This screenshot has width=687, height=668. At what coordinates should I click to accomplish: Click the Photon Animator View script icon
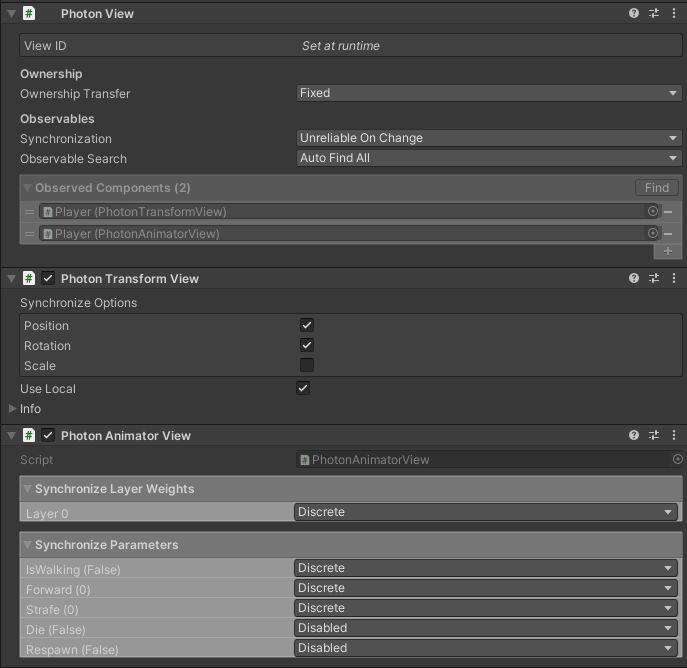[29, 435]
